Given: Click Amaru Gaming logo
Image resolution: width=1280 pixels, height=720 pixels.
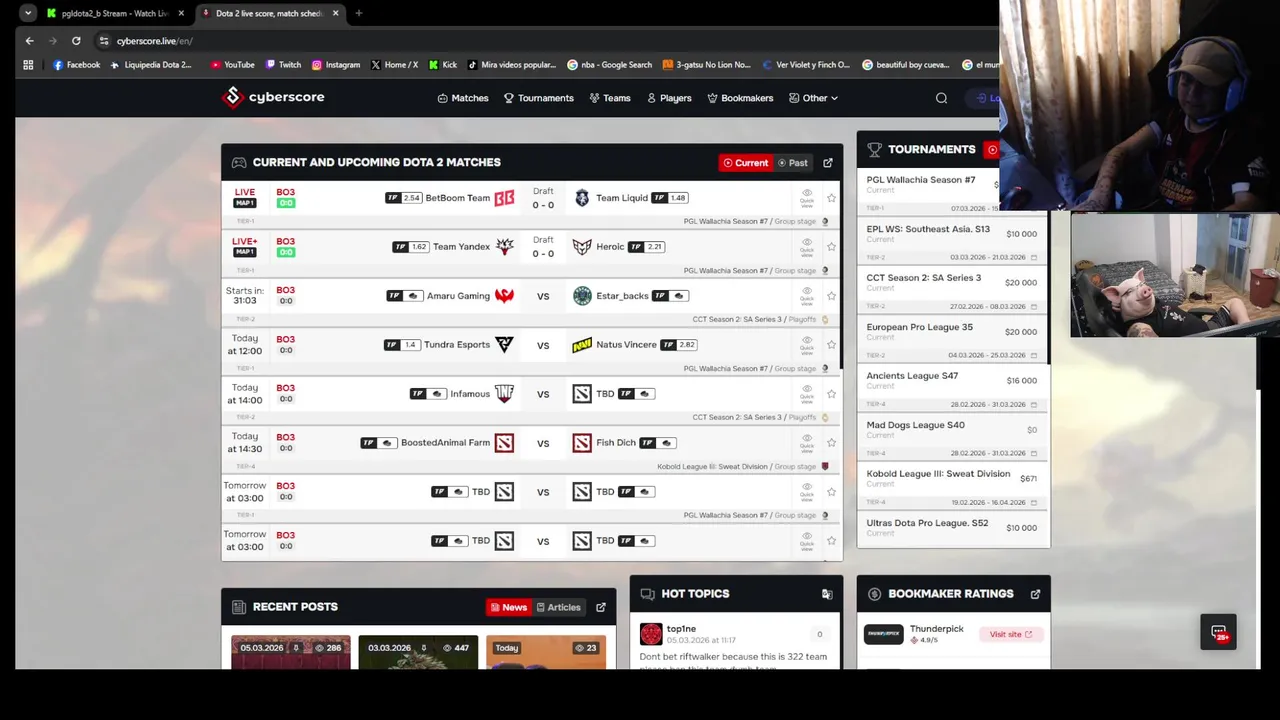Looking at the screenshot, I should tap(504, 296).
